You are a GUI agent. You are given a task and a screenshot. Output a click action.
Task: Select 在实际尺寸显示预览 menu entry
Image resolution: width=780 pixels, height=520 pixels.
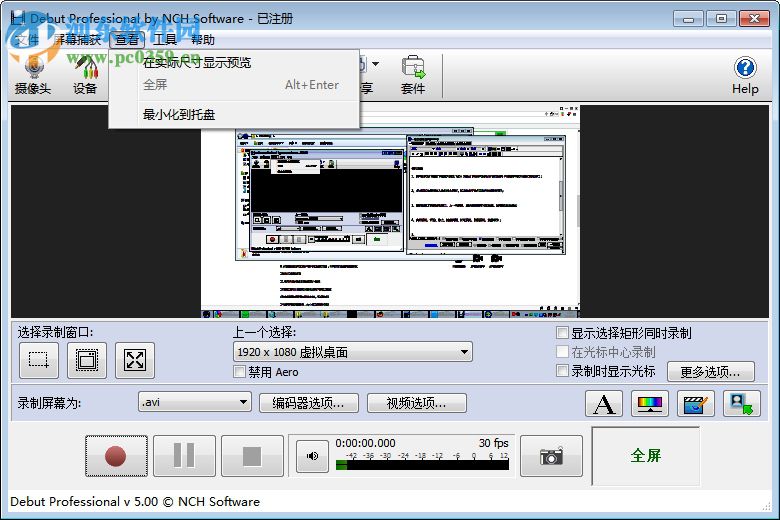tap(234, 63)
